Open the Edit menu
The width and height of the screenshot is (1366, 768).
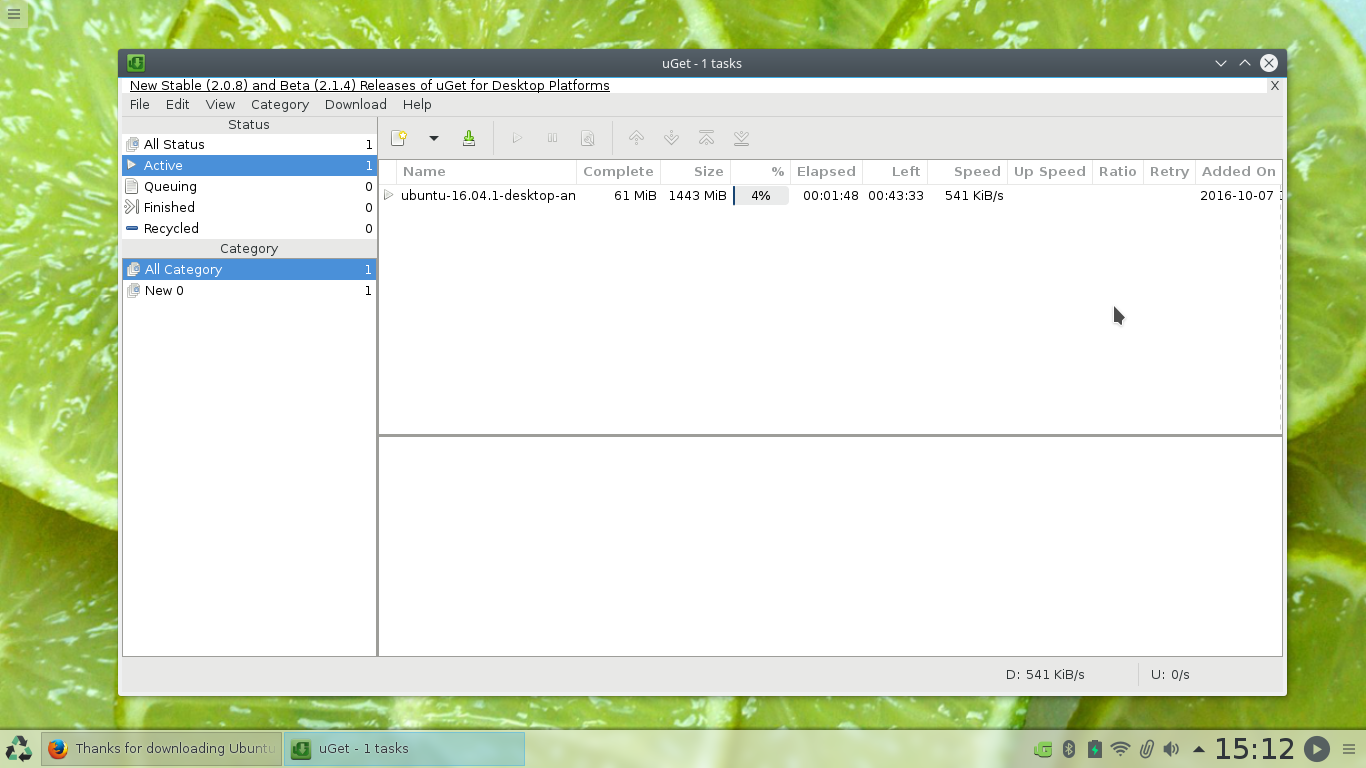(178, 104)
